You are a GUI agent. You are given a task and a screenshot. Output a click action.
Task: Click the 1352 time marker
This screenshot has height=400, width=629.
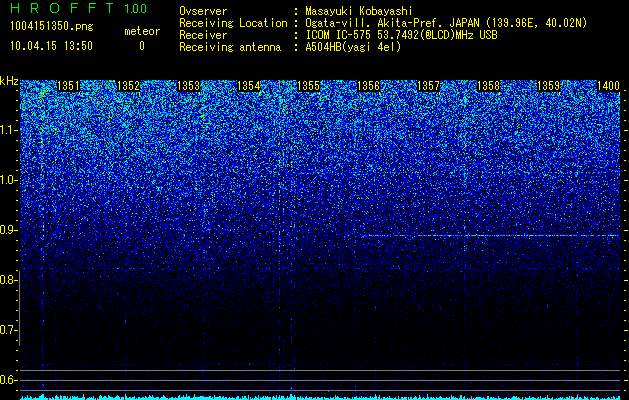tap(128, 86)
